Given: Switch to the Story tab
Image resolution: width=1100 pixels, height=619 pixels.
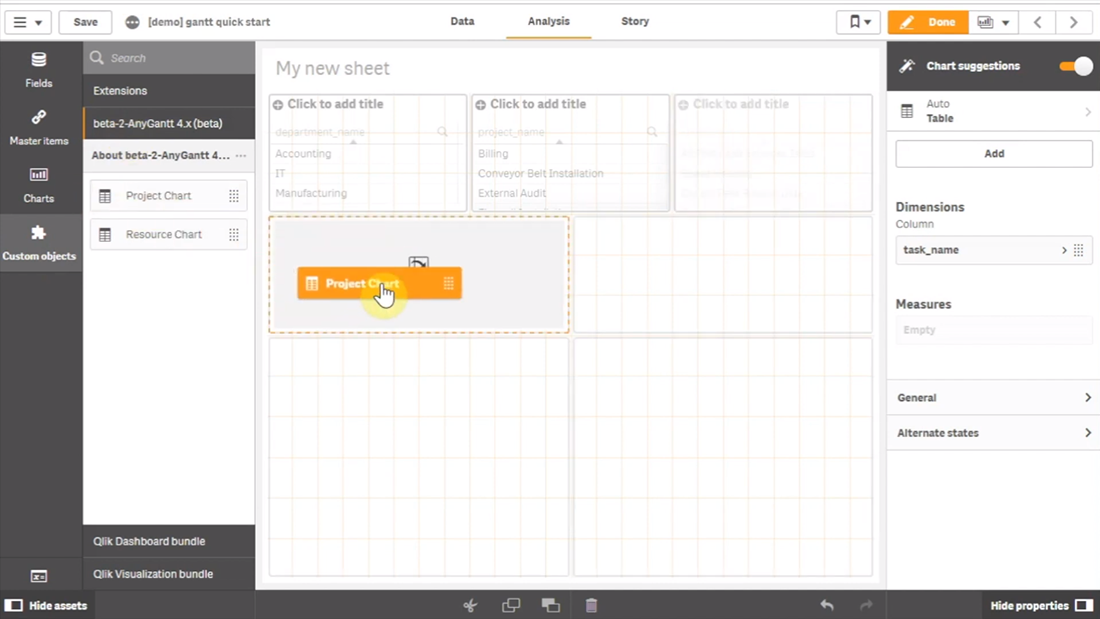Looking at the screenshot, I should [x=634, y=21].
